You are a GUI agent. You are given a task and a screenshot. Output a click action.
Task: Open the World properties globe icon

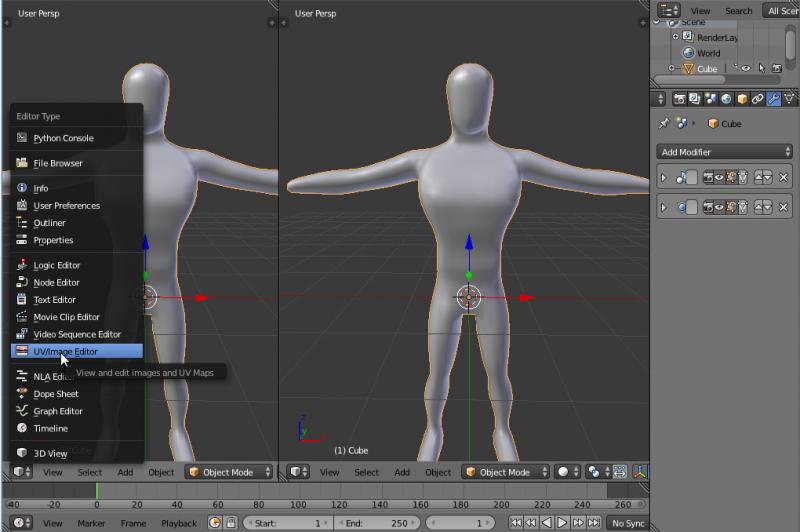coord(726,99)
